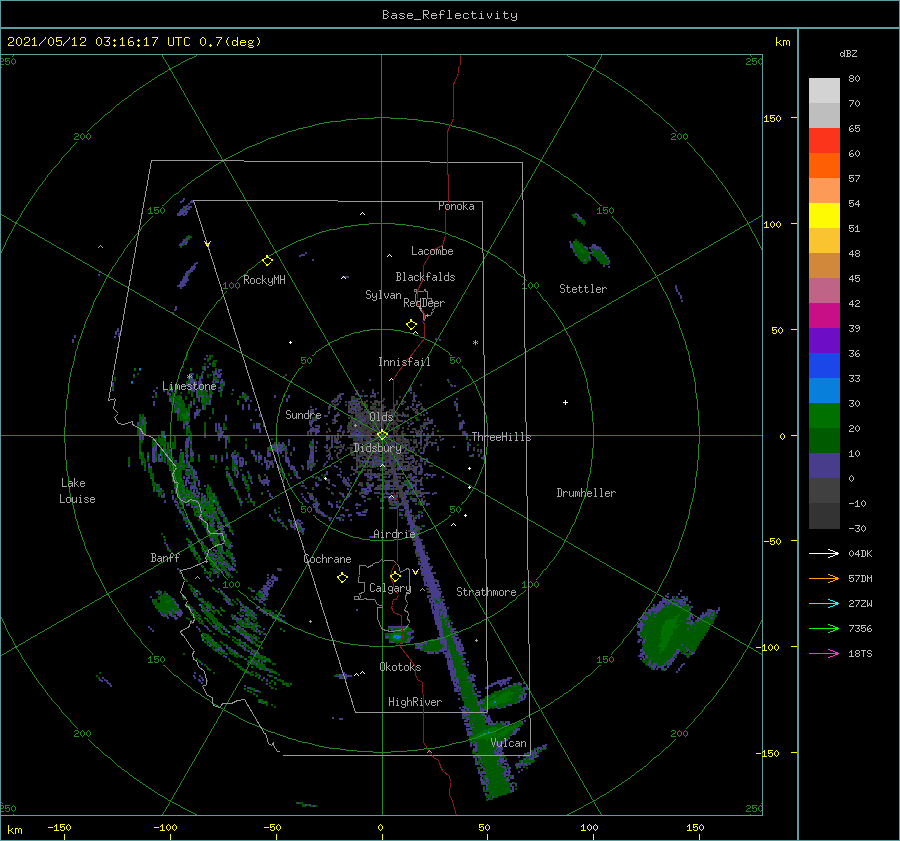Click the Ponoka label

456,206
